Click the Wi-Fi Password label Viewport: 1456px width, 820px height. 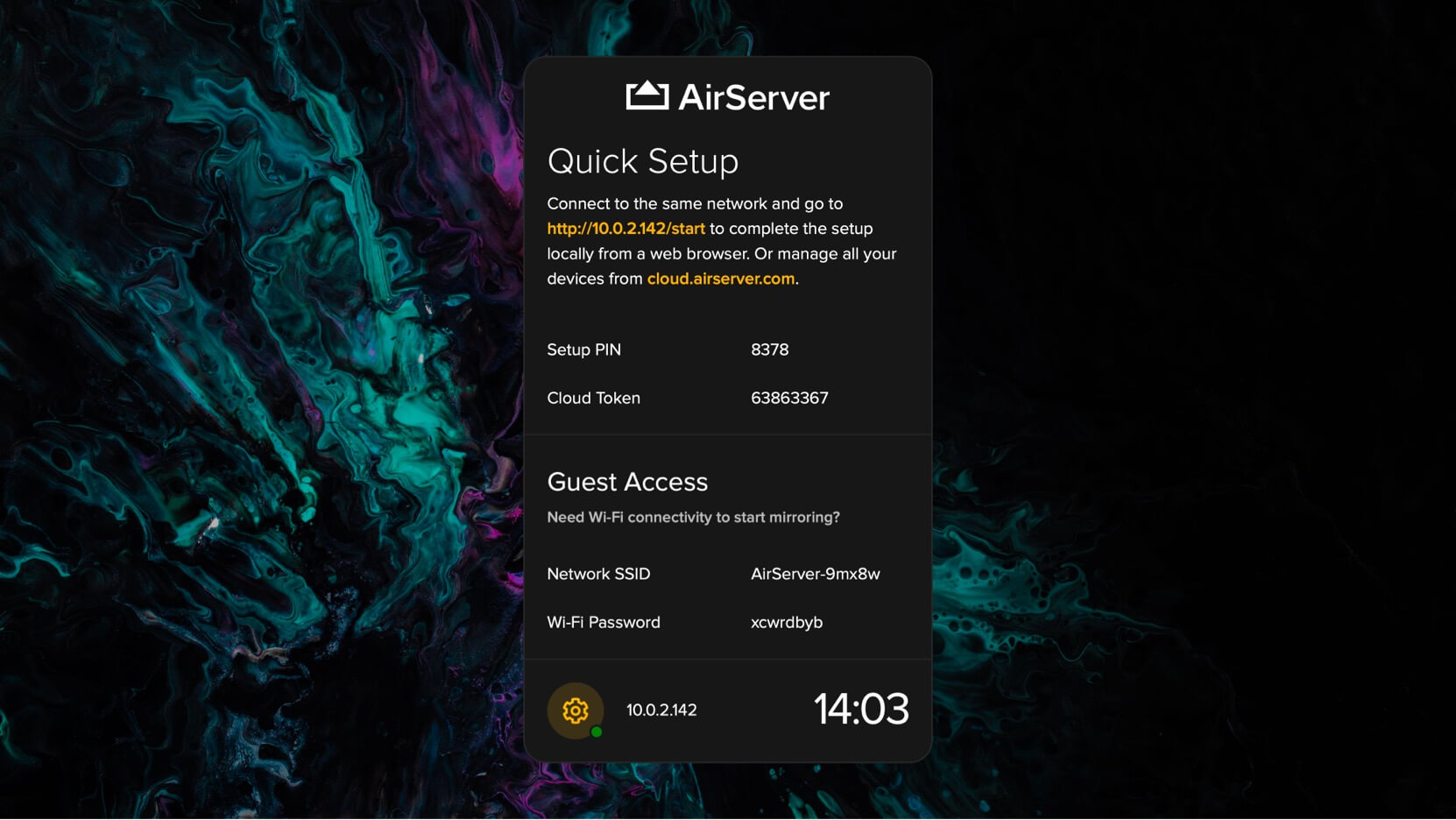pos(604,622)
